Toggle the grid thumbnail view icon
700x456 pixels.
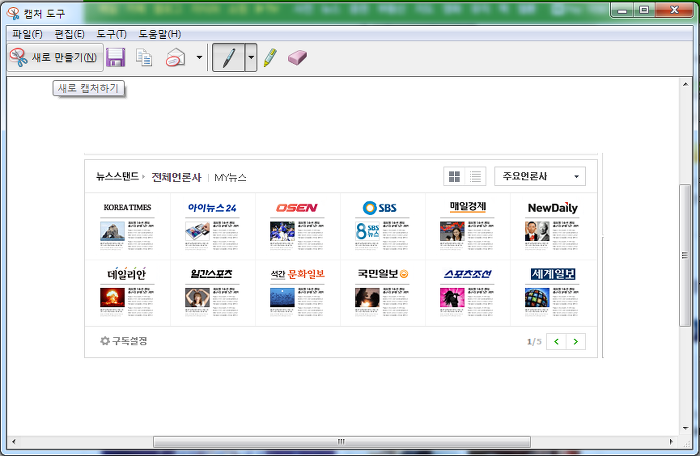click(x=454, y=176)
